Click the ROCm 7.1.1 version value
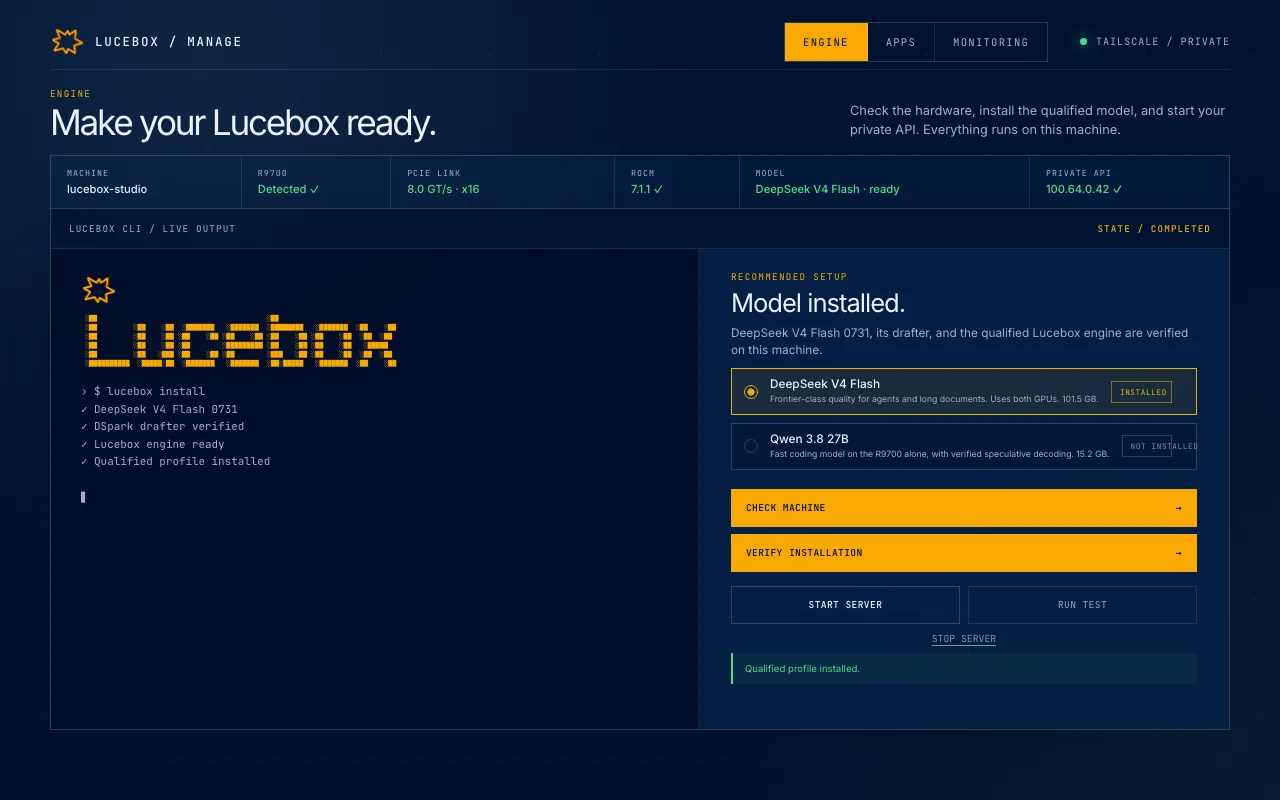Screen dimensions: 1280x800 point(647,189)
